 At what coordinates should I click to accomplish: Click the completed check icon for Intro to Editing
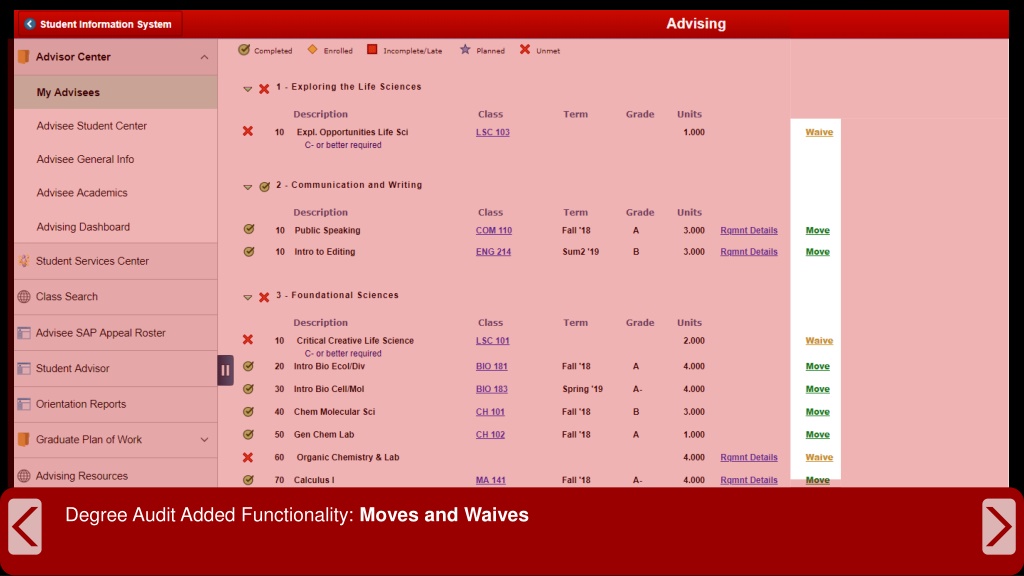pyautogui.click(x=249, y=251)
